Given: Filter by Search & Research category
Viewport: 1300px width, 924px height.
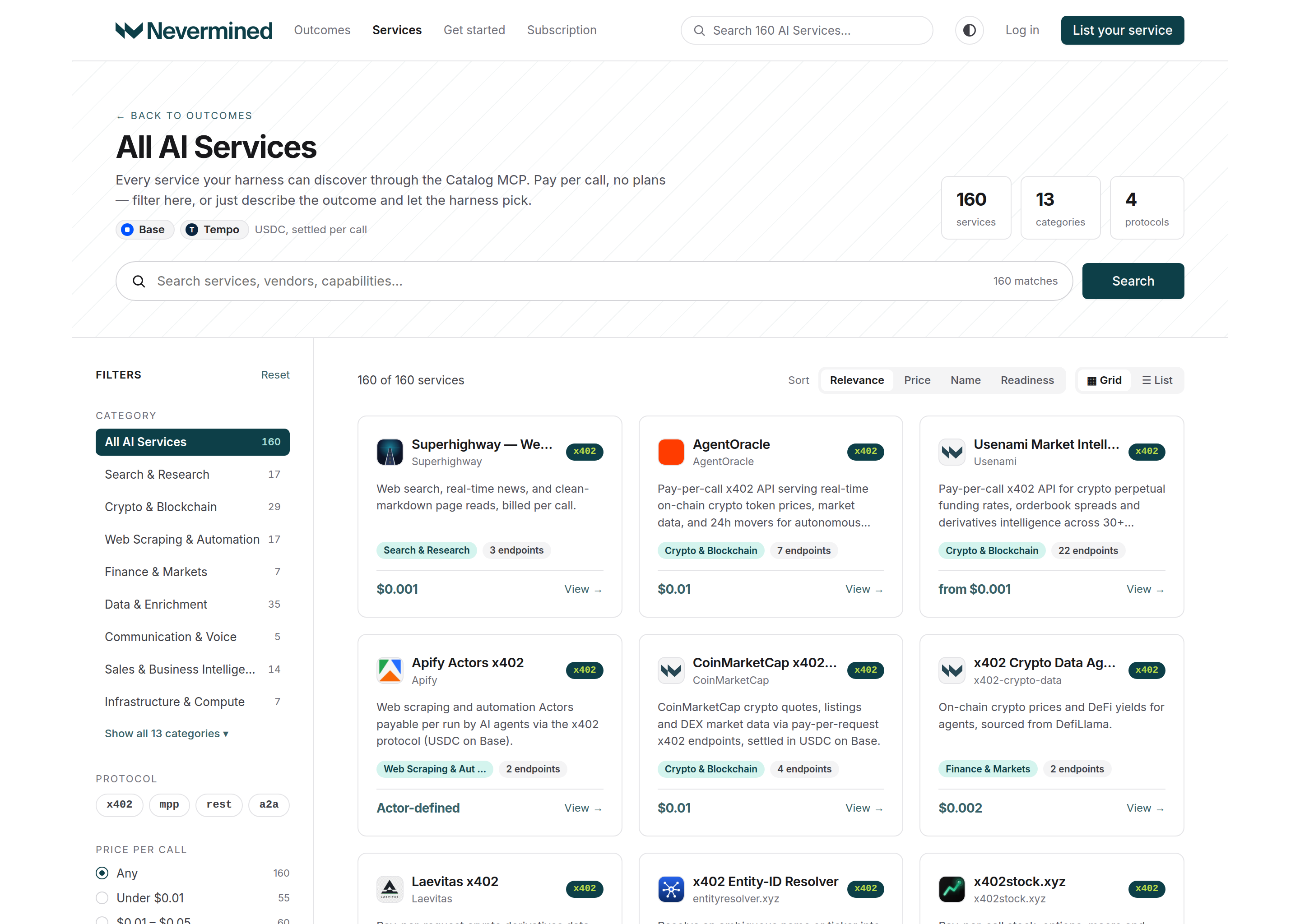Looking at the screenshot, I should point(192,475).
